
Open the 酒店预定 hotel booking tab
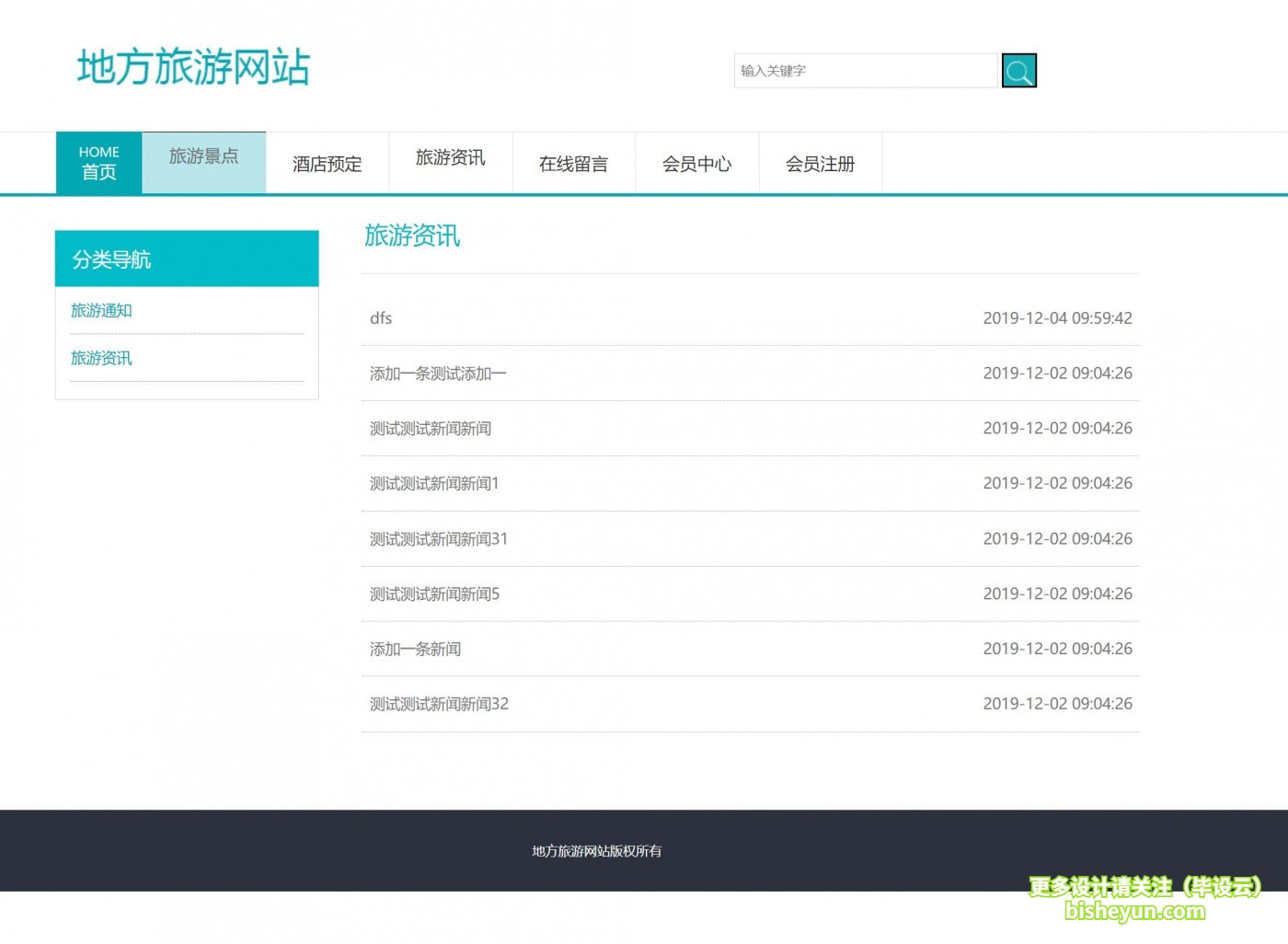[x=328, y=163]
